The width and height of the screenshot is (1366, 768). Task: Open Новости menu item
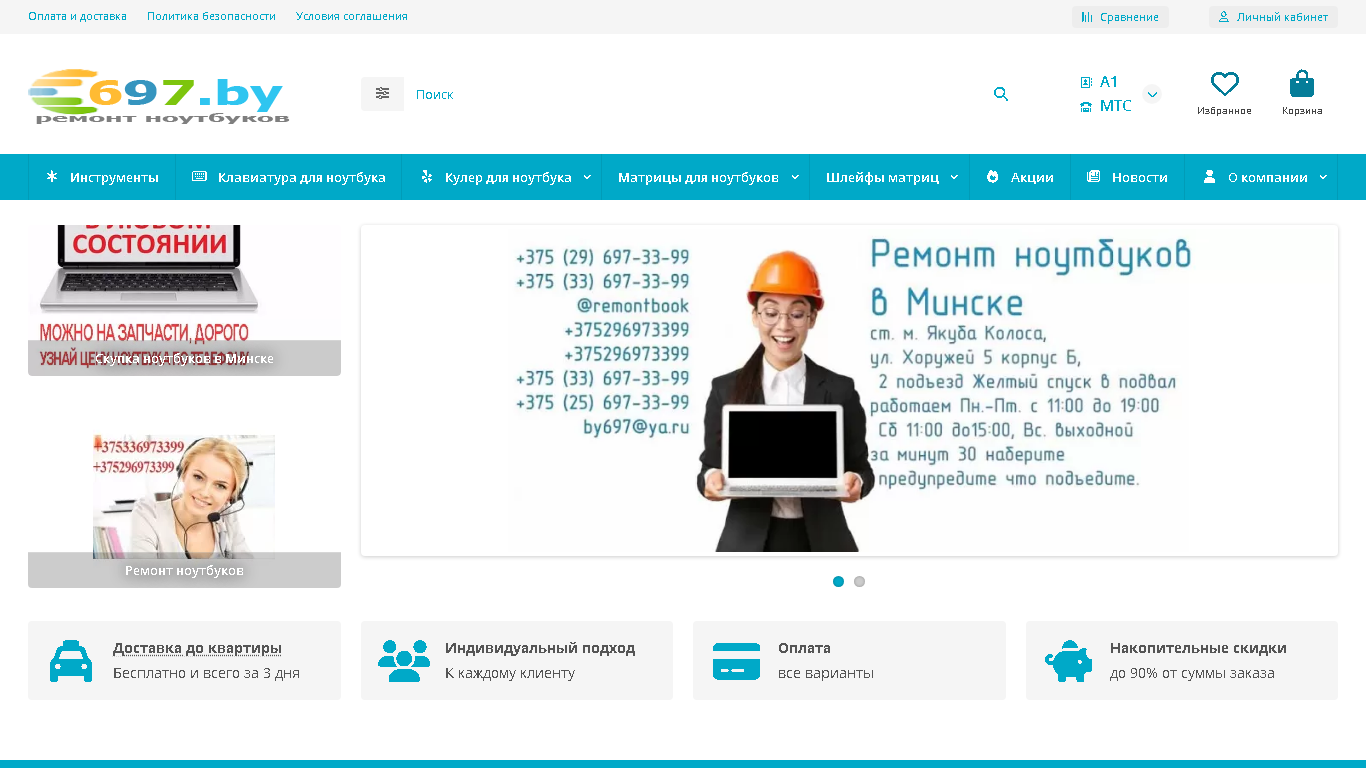[x=1128, y=177]
